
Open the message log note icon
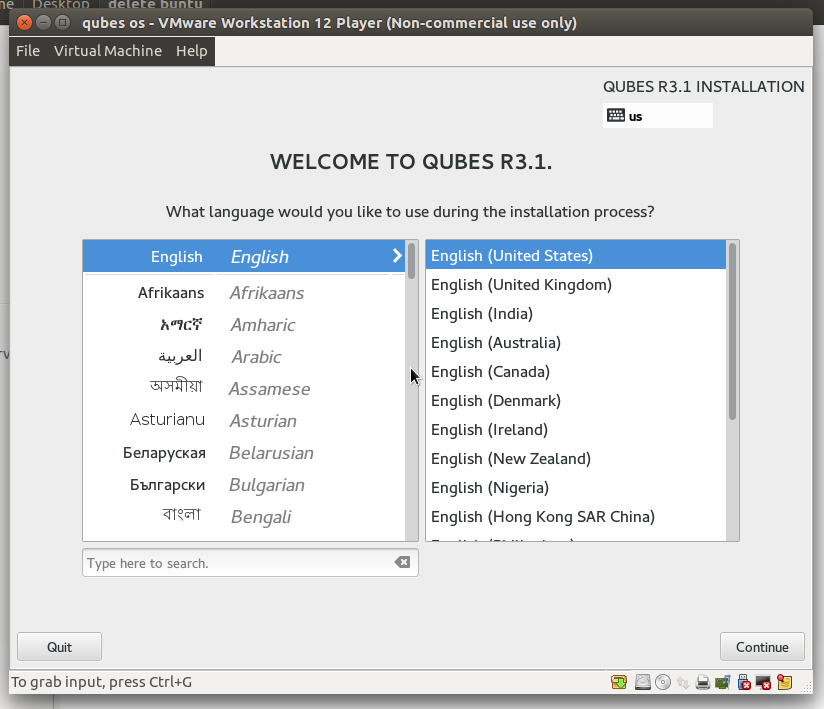785,682
